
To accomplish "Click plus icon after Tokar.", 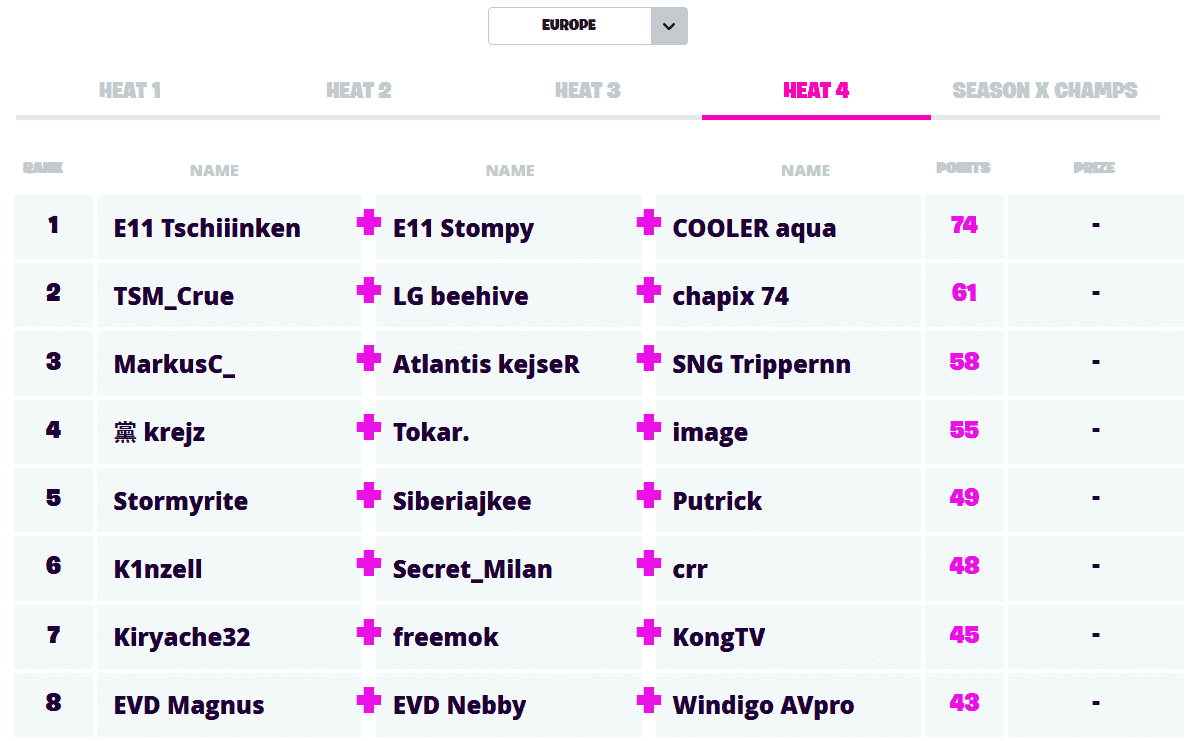I will pyautogui.click(x=649, y=428).
